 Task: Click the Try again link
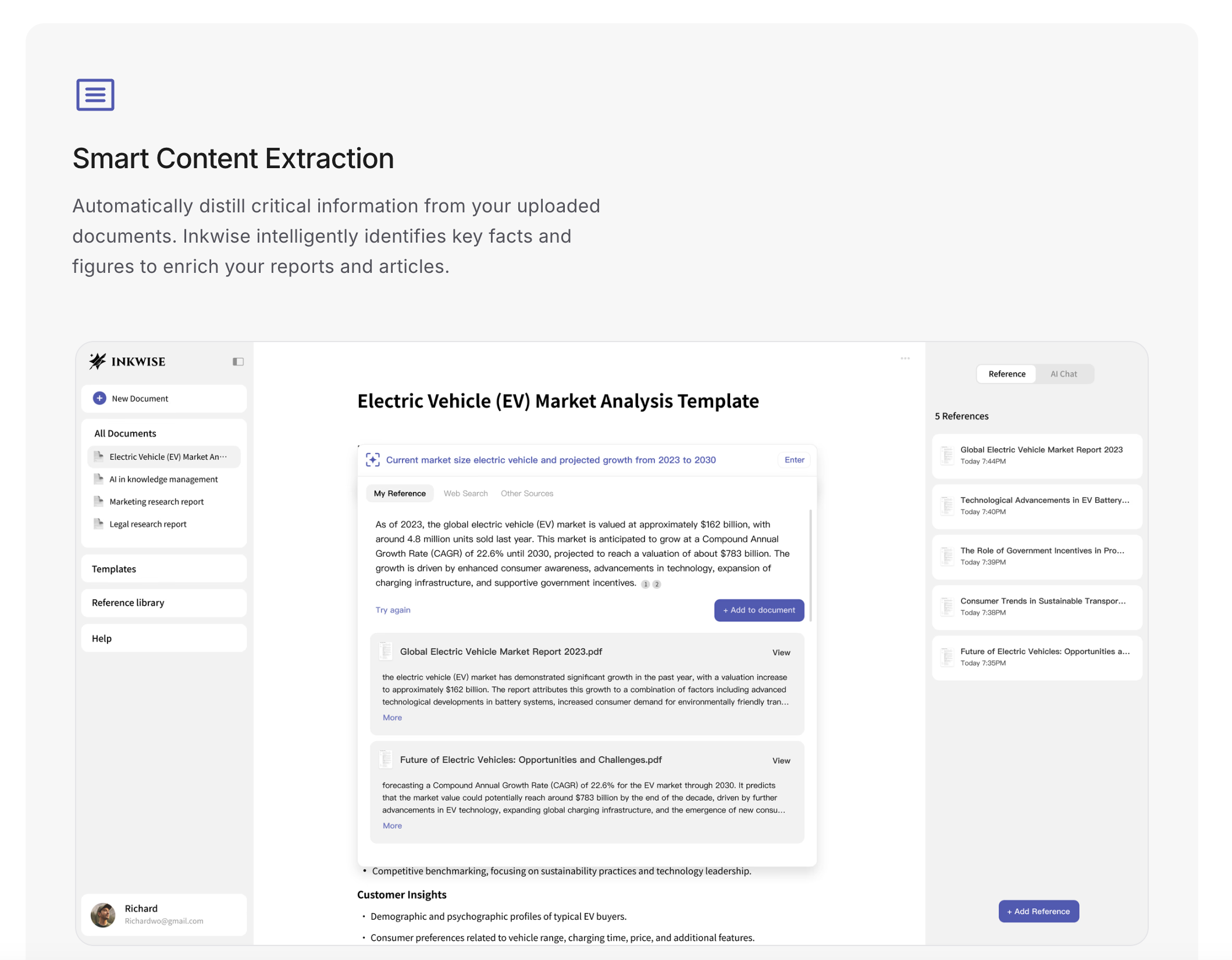coord(393,610)
